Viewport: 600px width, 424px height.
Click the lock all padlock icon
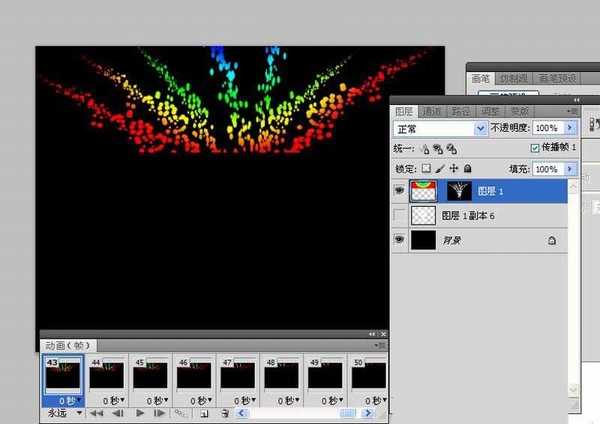pyautogui.click(x=467, y=169)
